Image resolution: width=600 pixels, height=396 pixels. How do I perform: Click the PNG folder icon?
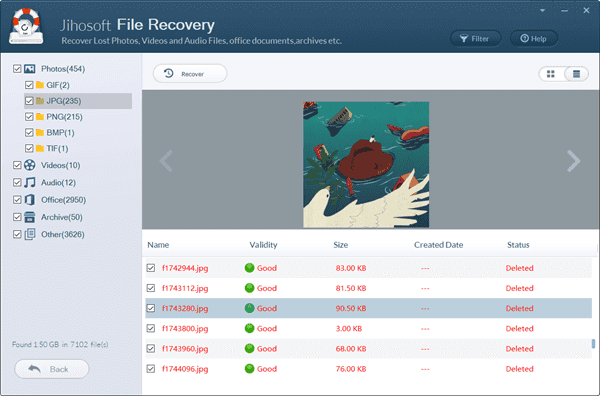[x=40, y=117]
